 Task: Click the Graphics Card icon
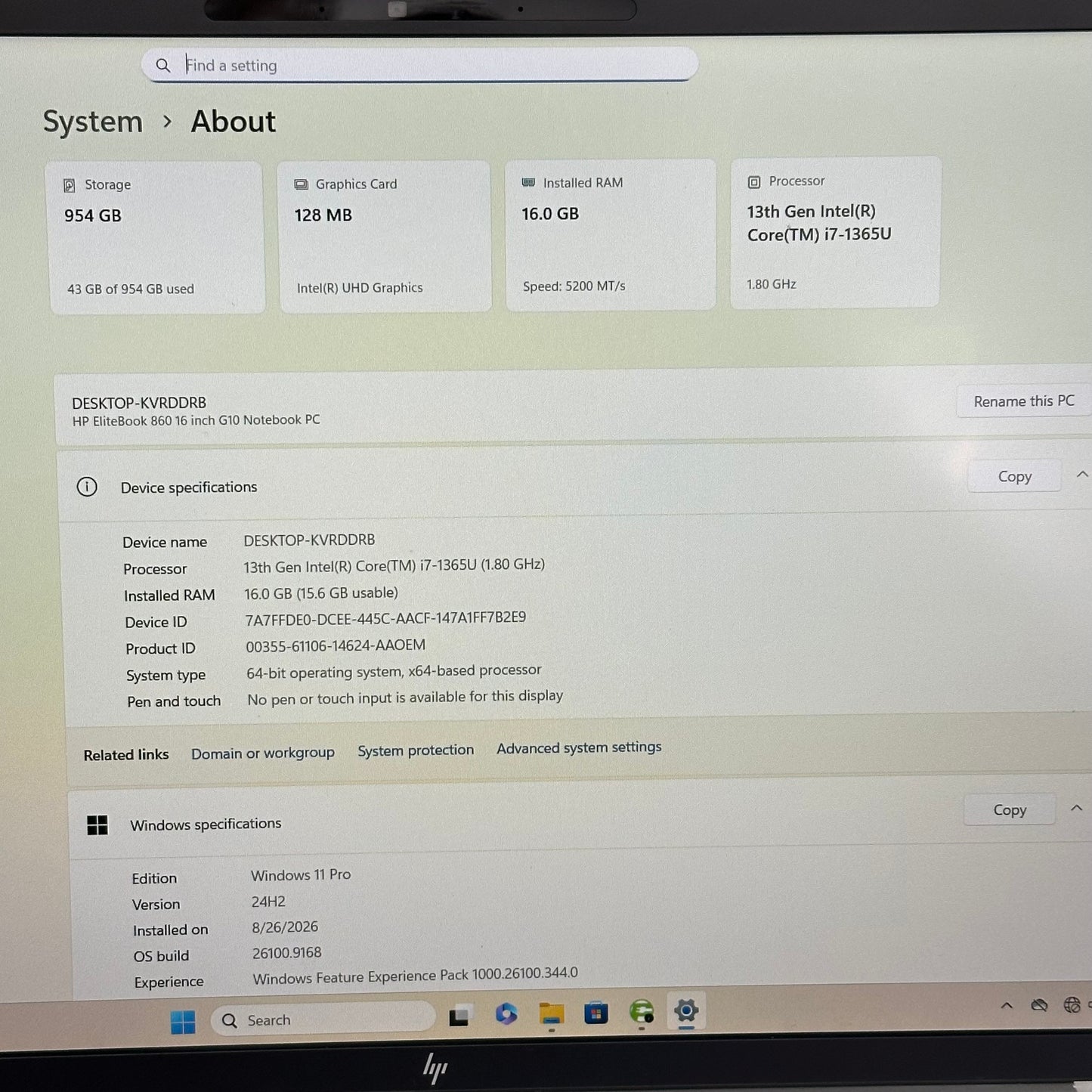[x=301, y=184]
